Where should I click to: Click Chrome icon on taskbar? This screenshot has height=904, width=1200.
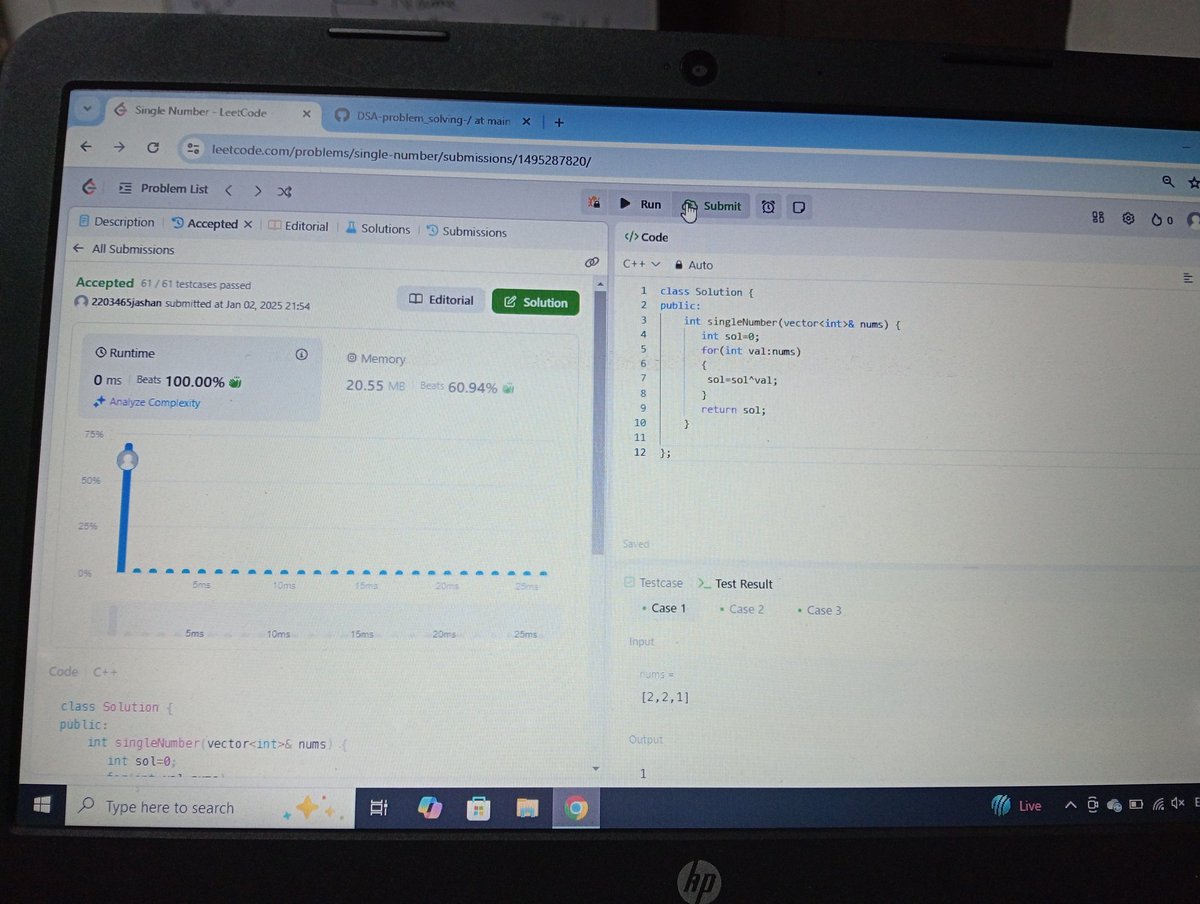coord(576,809)
